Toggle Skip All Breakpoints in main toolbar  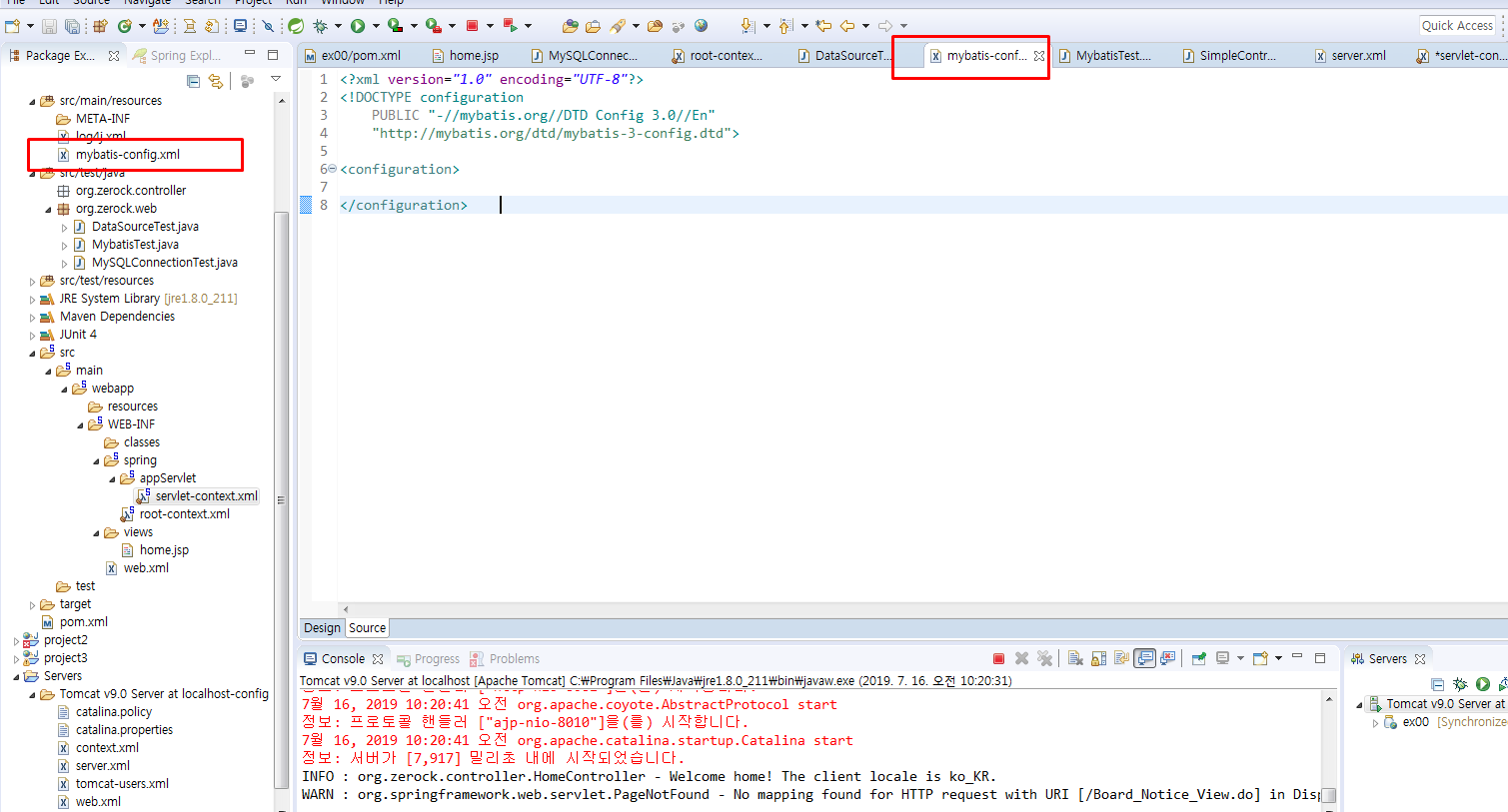(268, 26)
